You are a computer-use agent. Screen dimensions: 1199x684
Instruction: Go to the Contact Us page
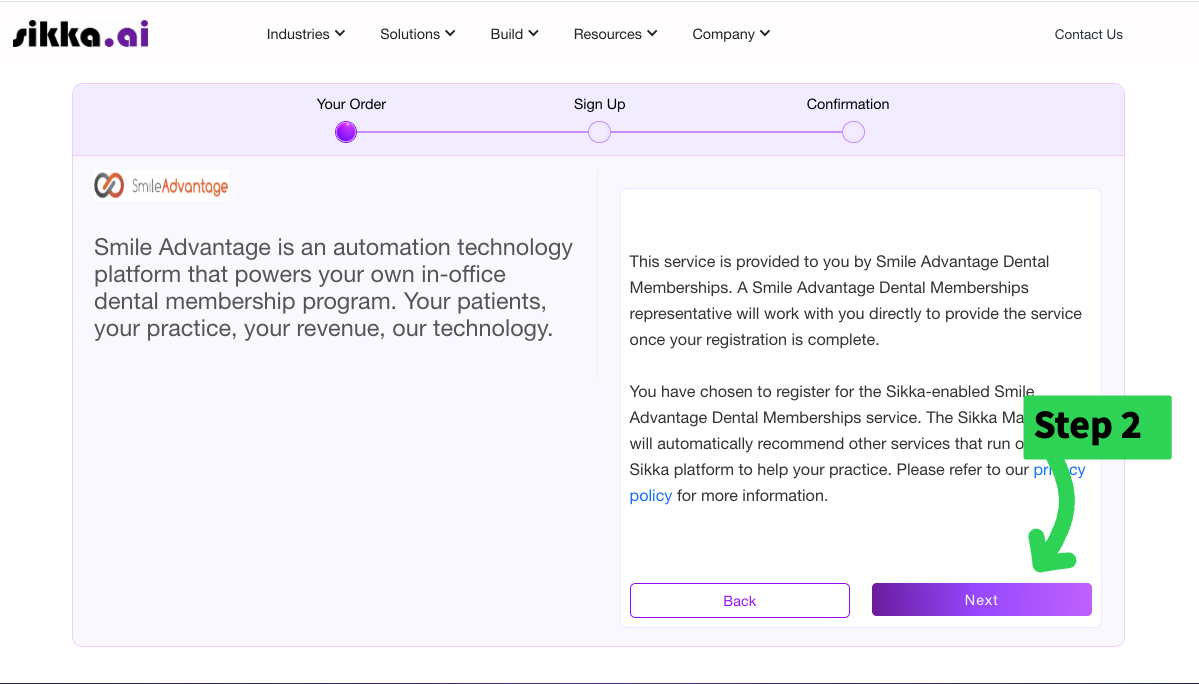coord(1088,34)
